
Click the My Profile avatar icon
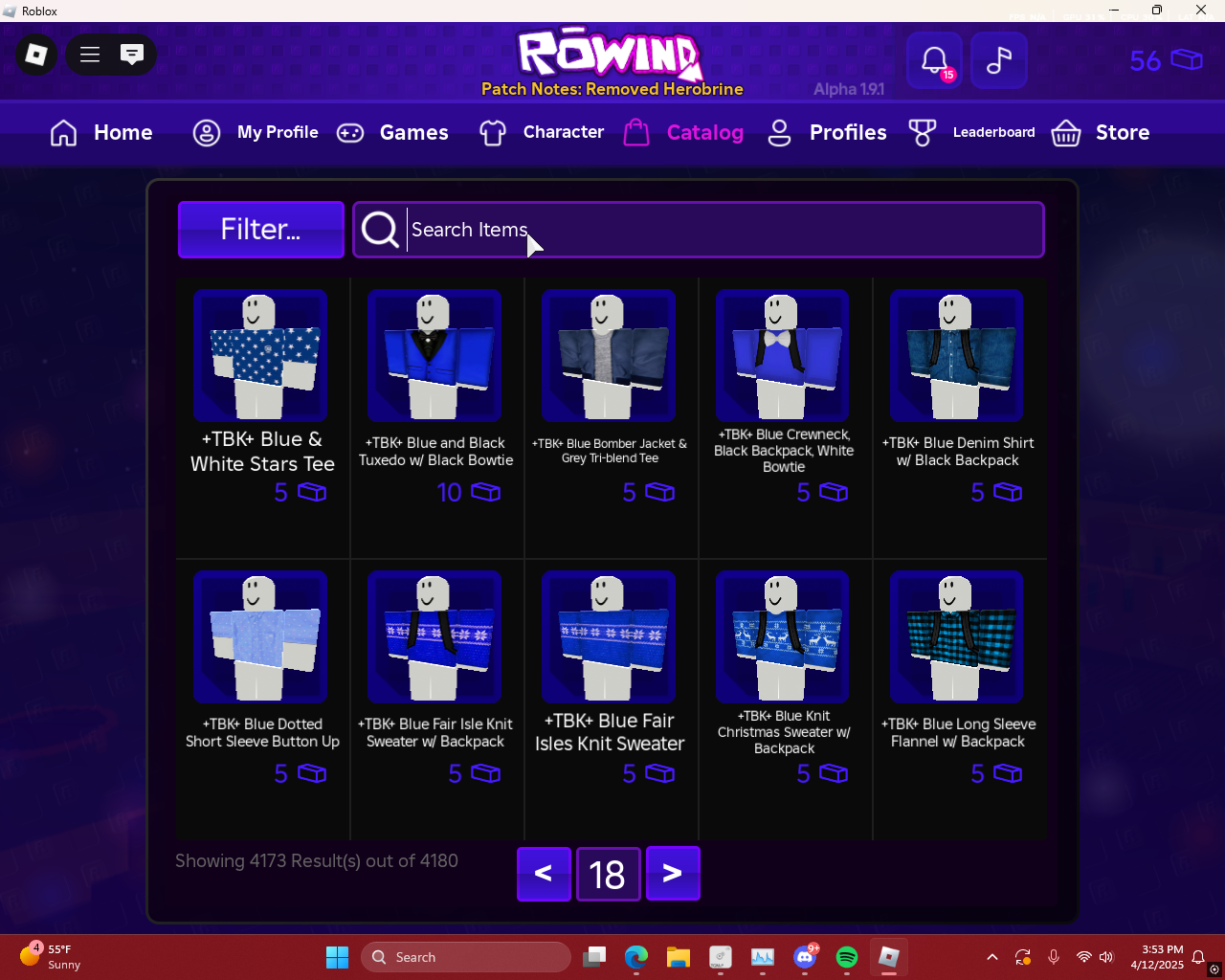(x=207, y=132)
